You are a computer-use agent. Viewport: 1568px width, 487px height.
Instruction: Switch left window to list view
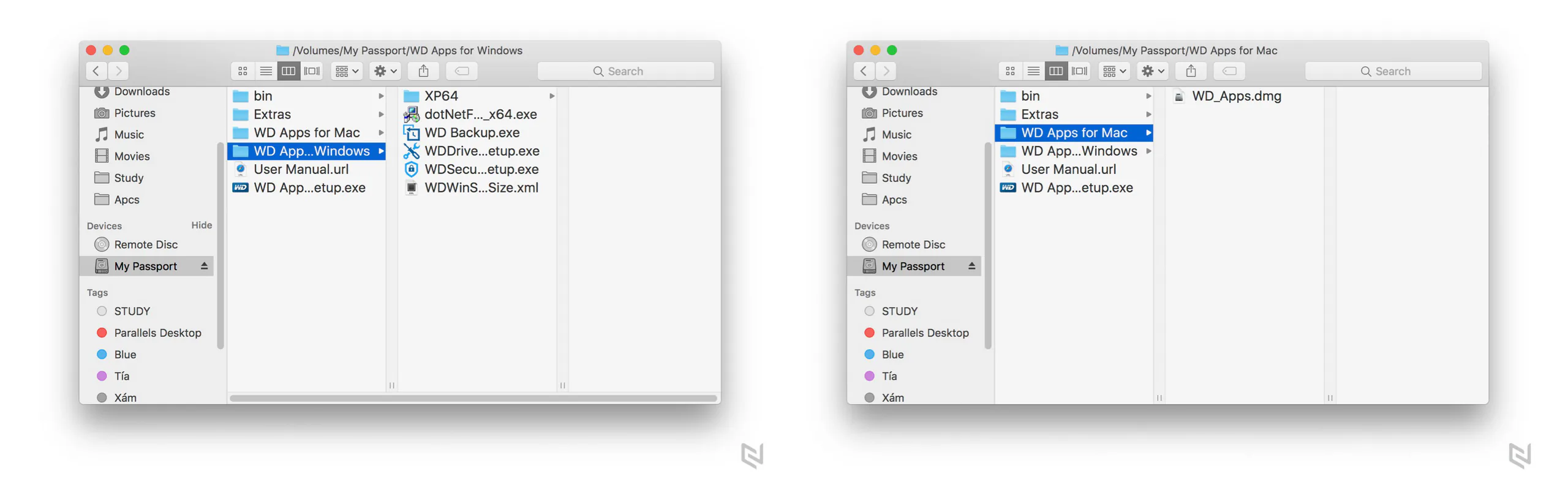coord(265,71)
